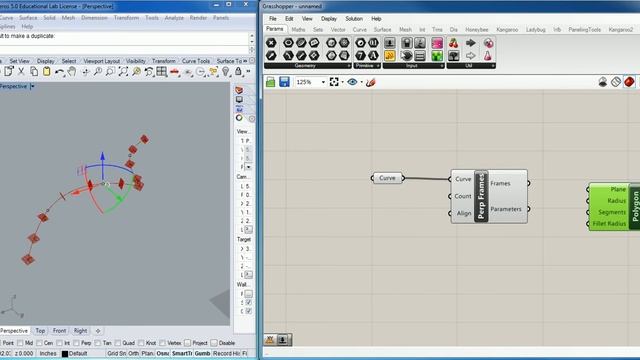The height and width of the screenshot is (360, 640).
Task: Switch to Top viewport tab
Action: tap(40, 331)
